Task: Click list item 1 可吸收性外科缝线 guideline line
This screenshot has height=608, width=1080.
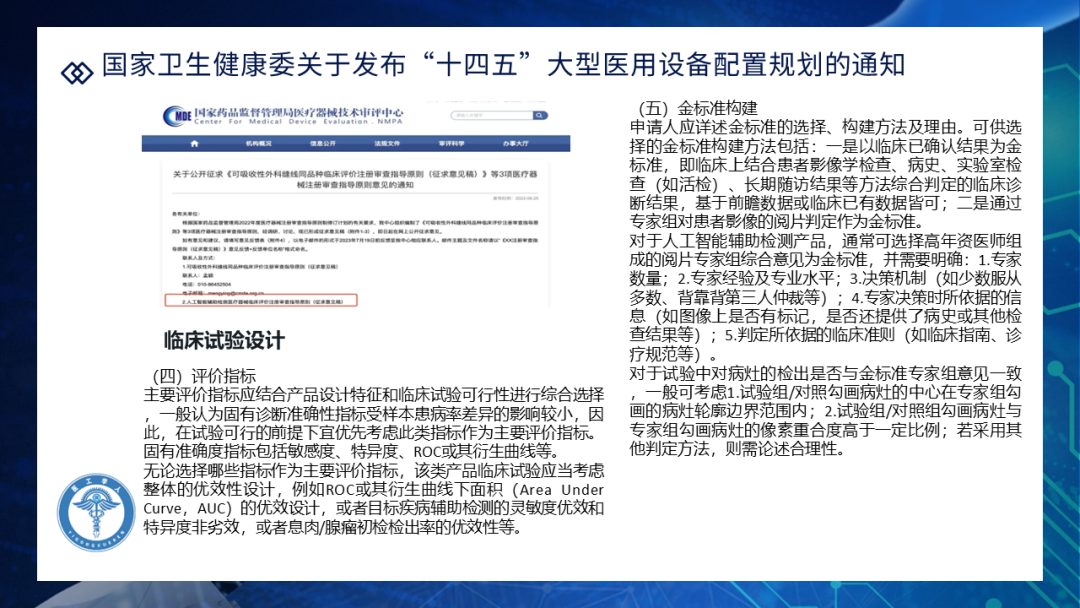Action: point(260,266)
